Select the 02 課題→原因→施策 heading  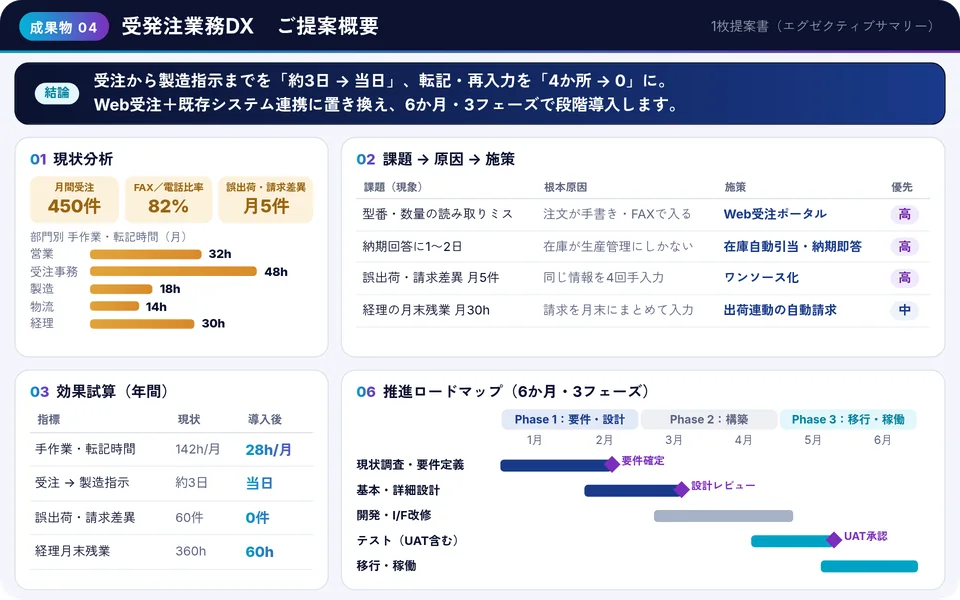click(435, 159)
